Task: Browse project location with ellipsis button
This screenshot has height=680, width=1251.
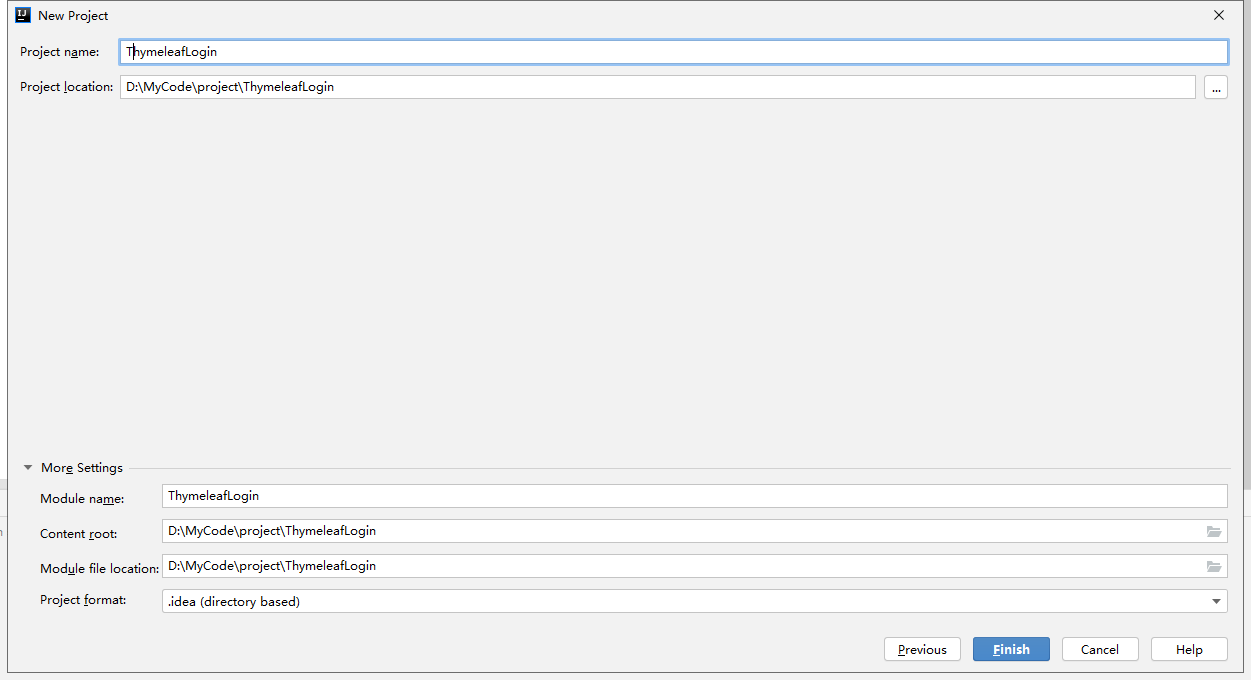Action: point(1216,87)
